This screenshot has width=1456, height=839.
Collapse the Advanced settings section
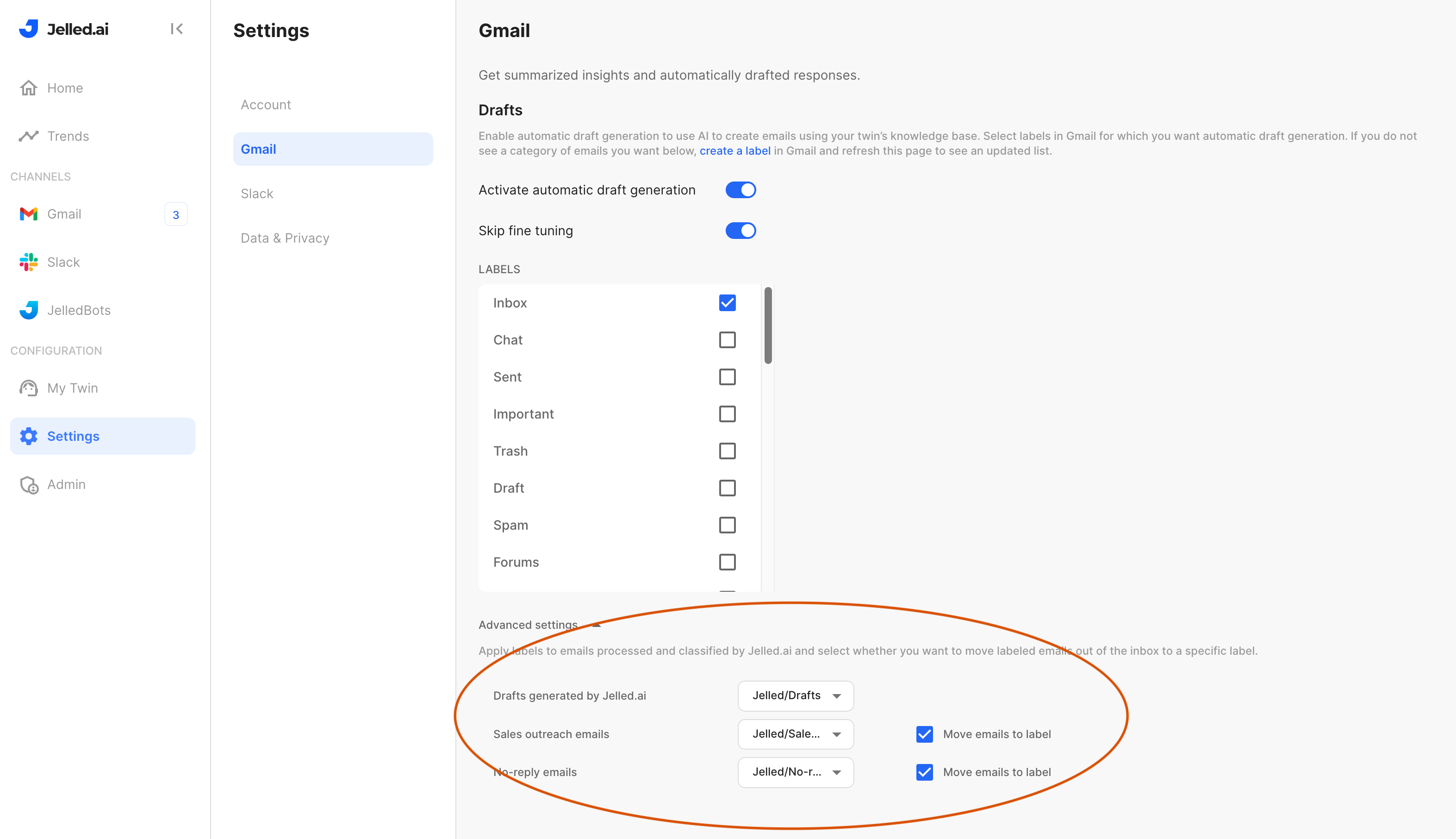tap(597, 625)
